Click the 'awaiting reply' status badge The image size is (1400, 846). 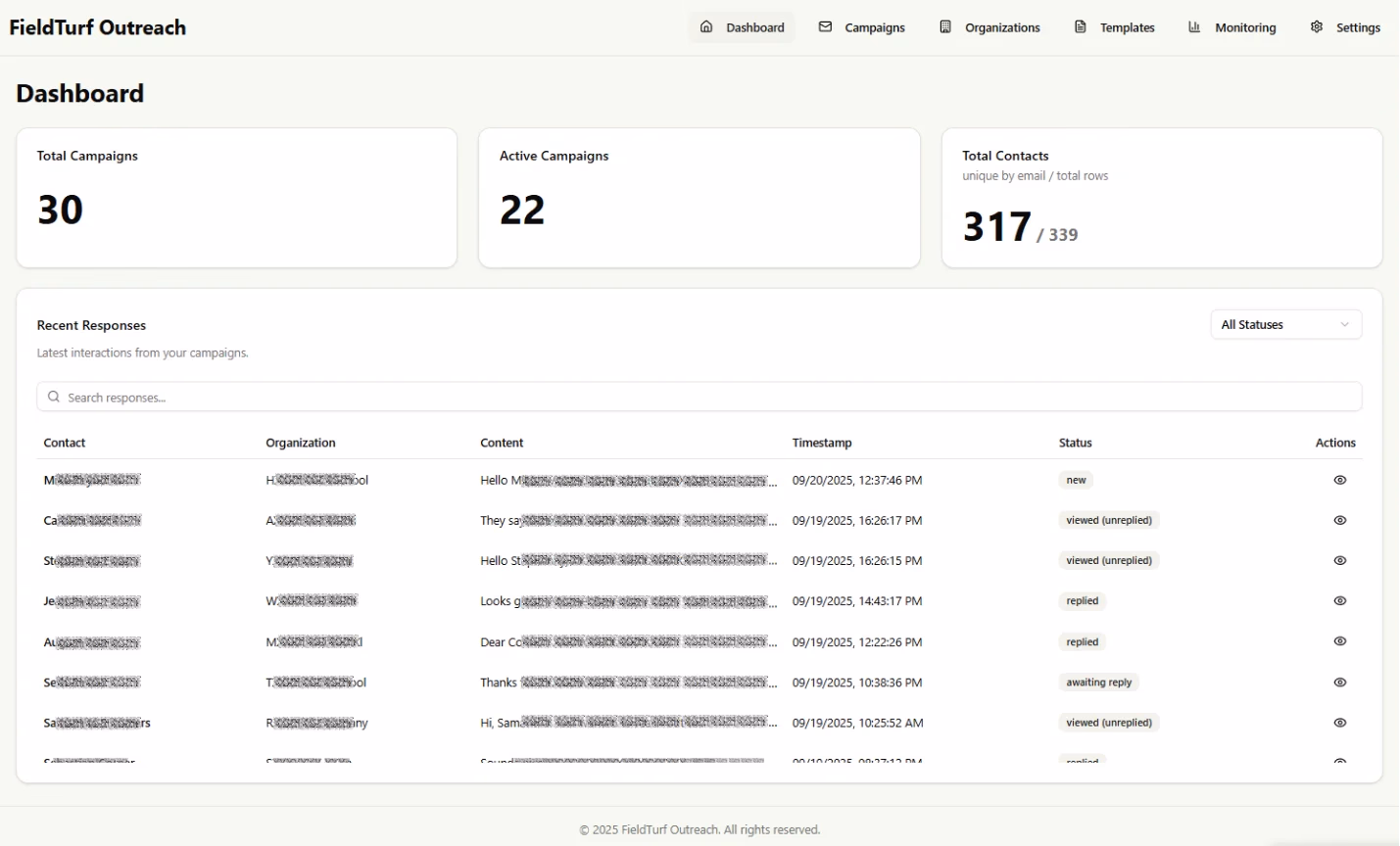[x=1099, y=682]
